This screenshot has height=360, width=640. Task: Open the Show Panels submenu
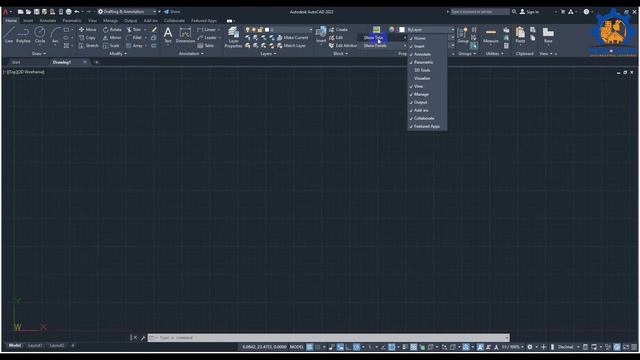coord(383,46)
